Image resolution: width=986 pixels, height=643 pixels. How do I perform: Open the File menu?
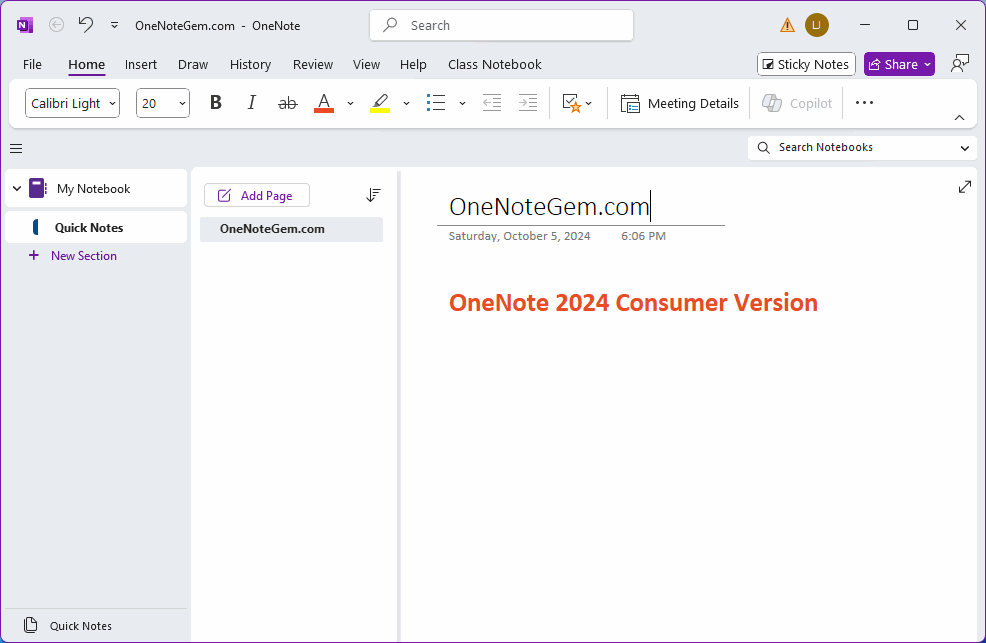click(32, 64)
